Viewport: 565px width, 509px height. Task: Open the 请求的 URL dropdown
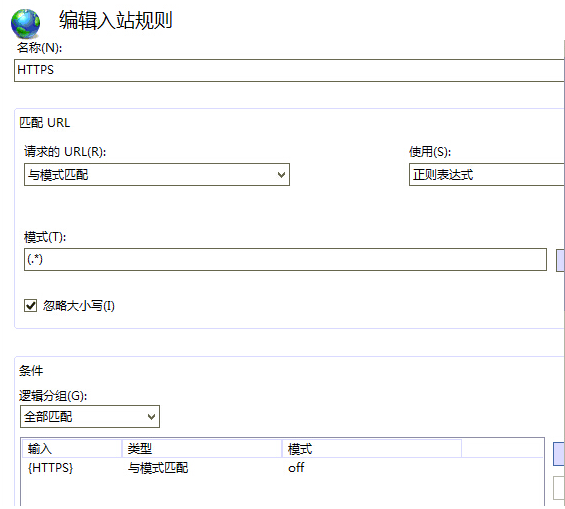point(157,175)
